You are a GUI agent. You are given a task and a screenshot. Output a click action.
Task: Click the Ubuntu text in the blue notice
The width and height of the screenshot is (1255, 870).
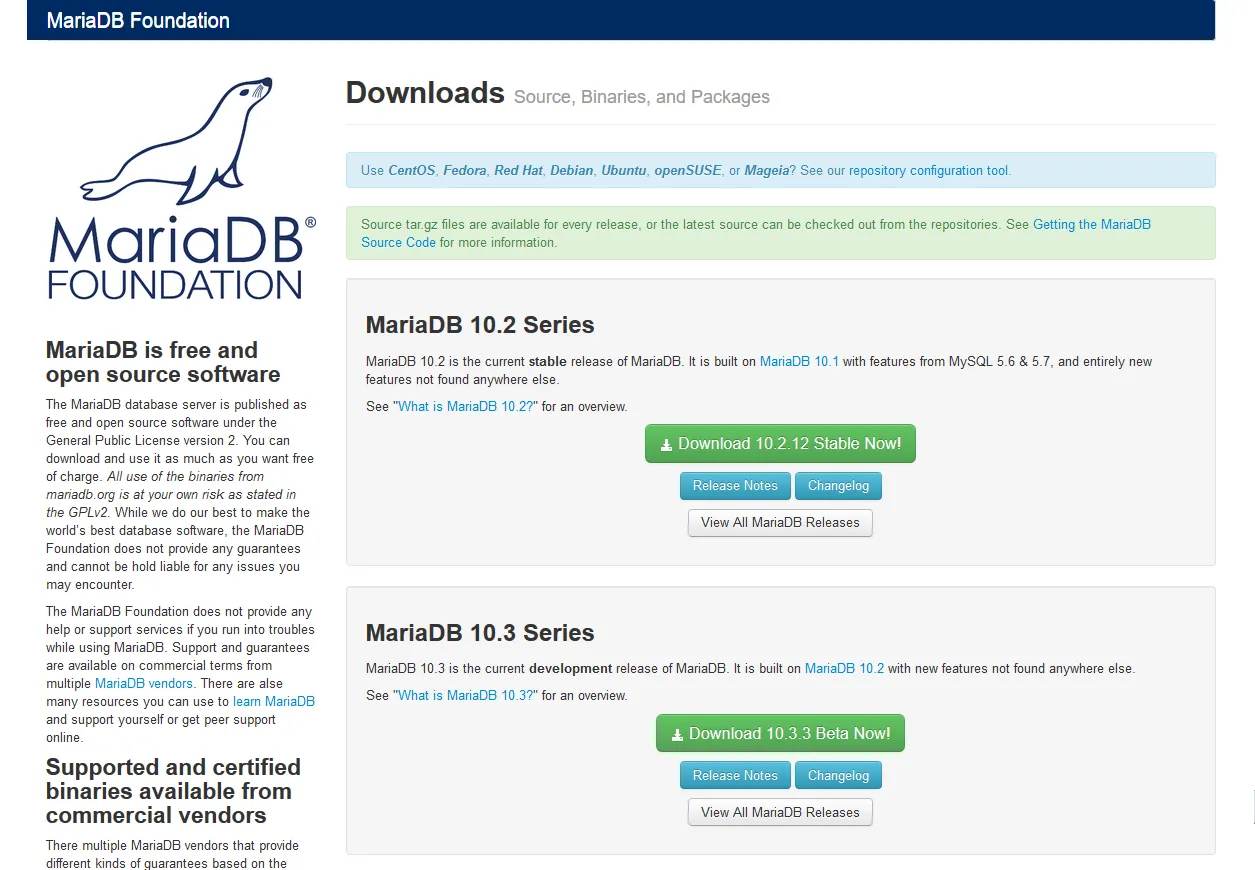(x=624, y=171)
